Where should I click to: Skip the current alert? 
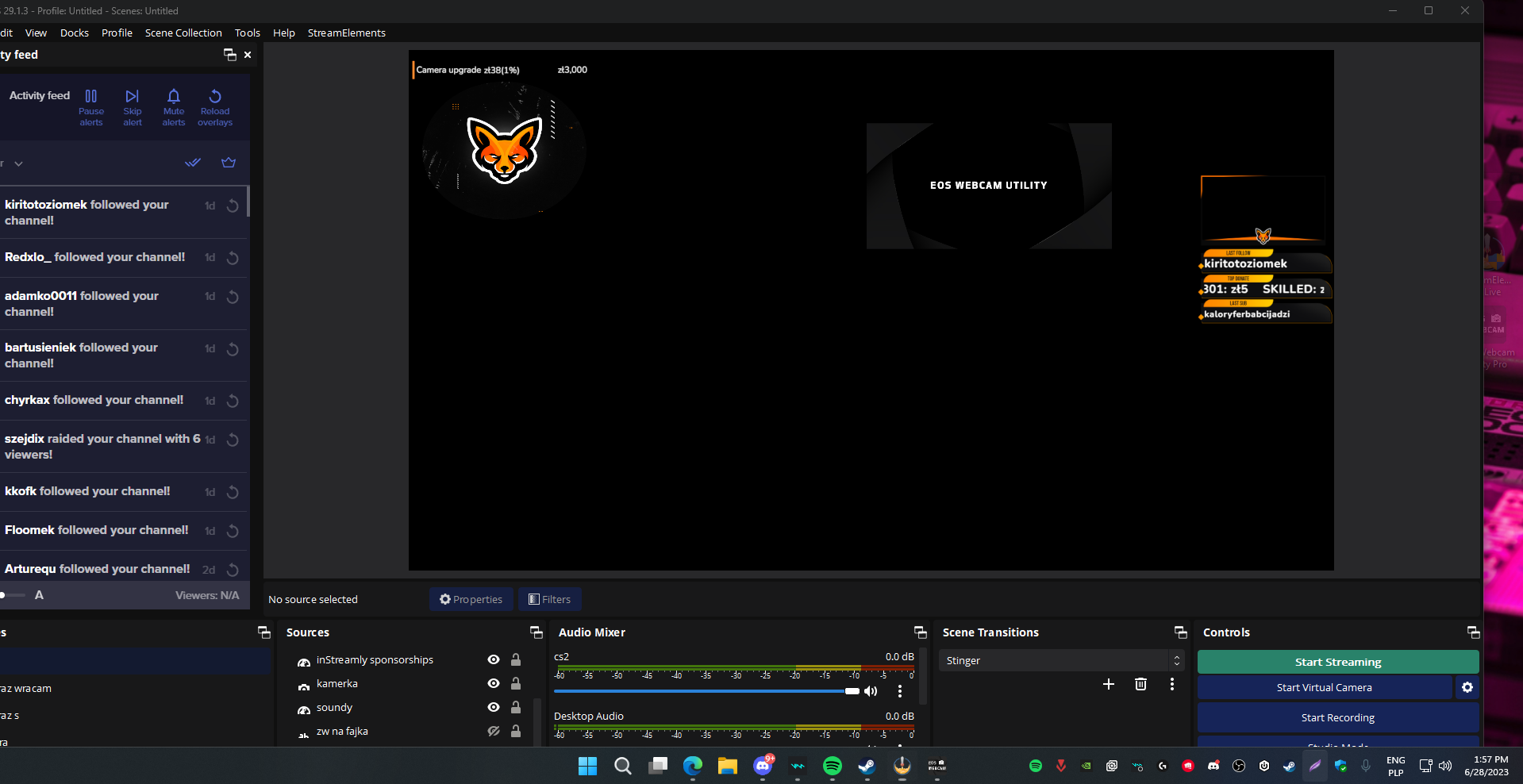tap(133, 106)
